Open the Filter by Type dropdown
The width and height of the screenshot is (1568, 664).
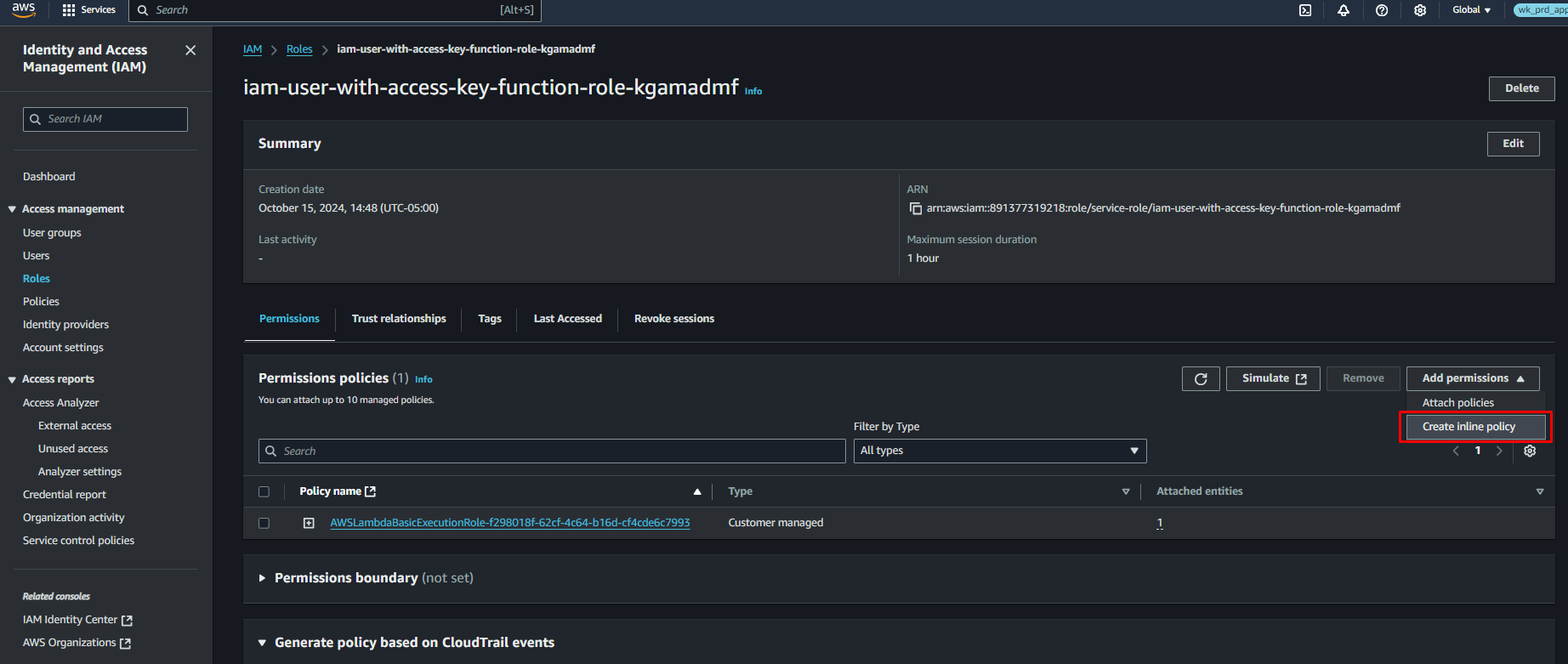coord(1000,451)
